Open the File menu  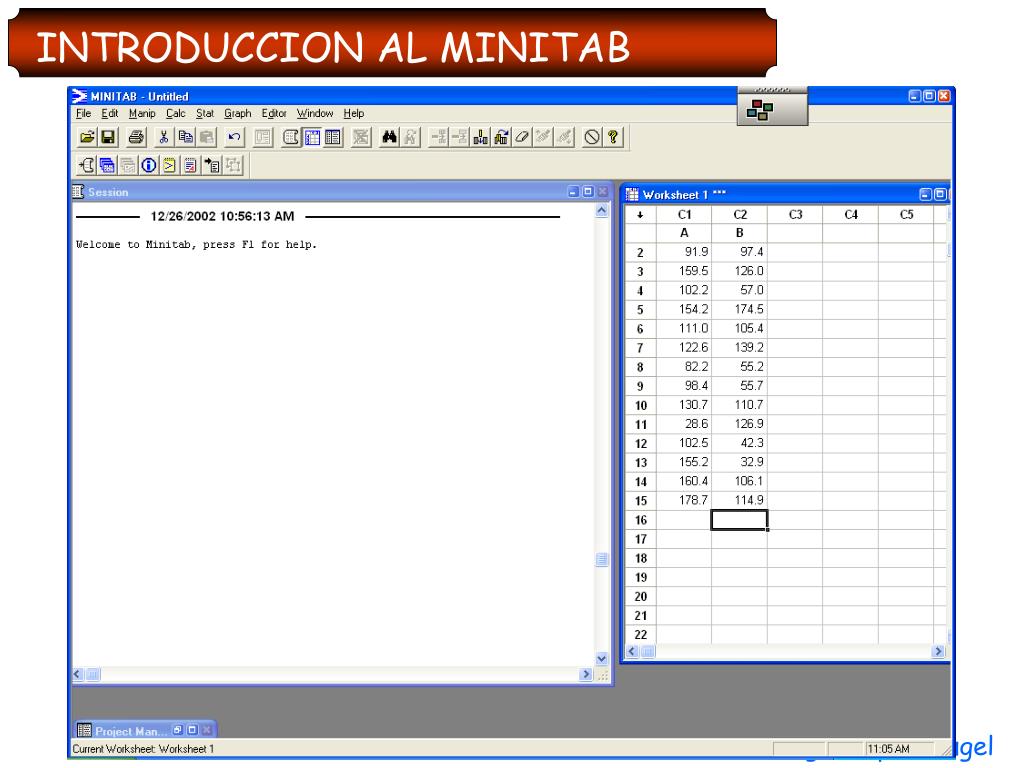pos(84,114)
